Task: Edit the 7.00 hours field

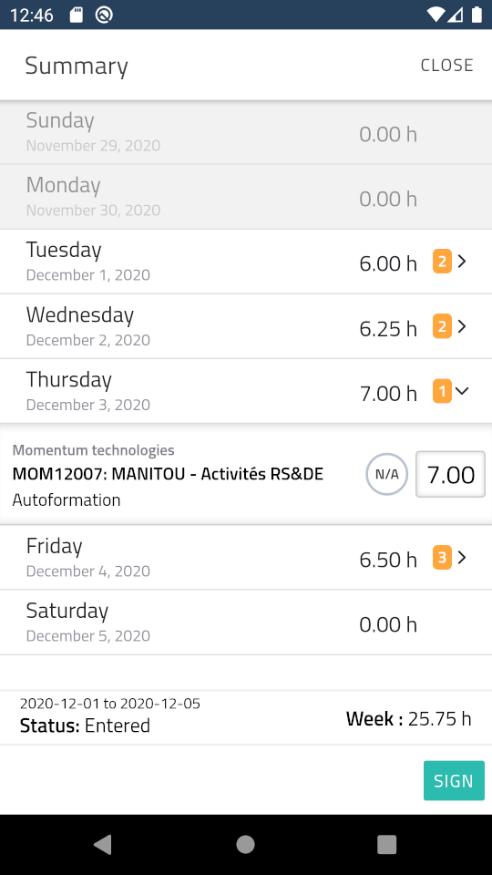Action: point(450,474)
